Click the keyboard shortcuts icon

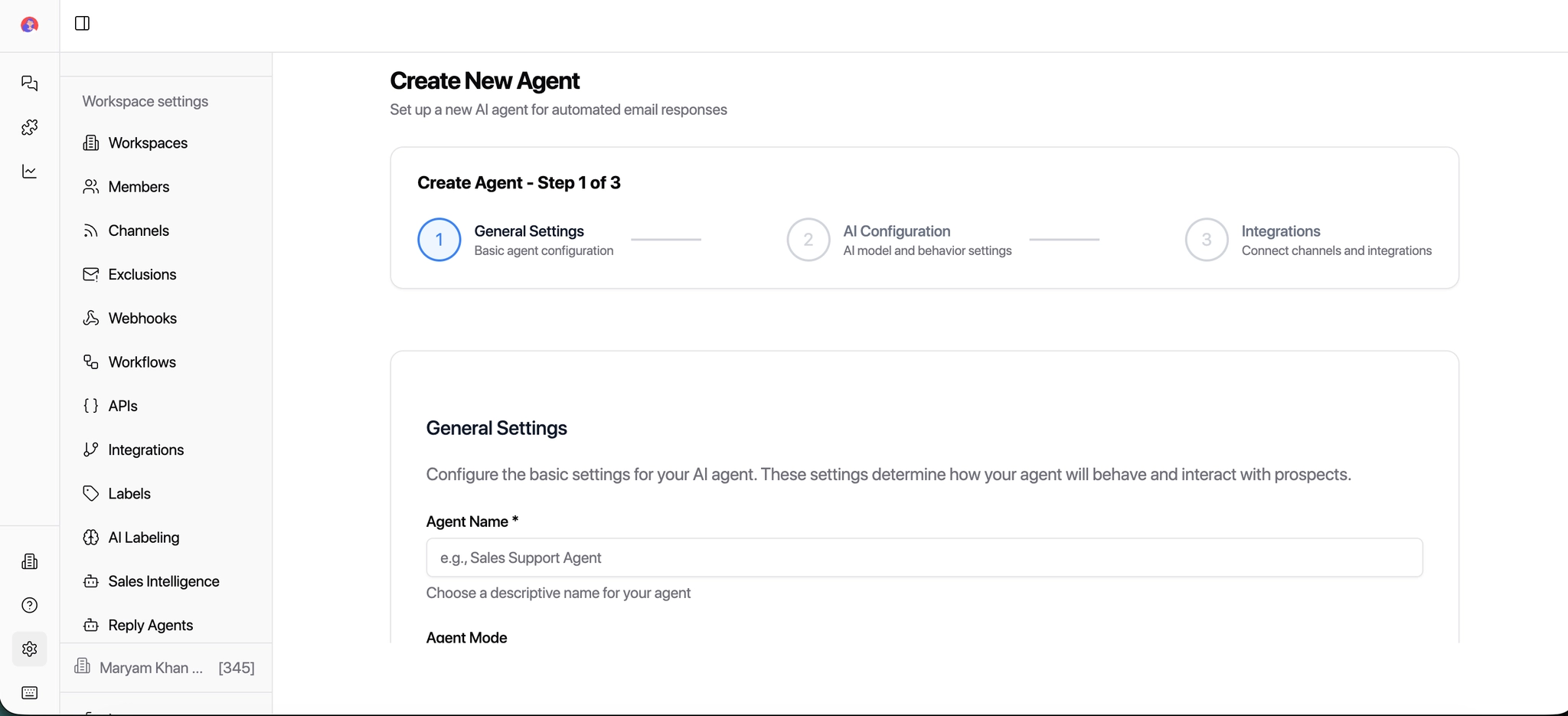(x=29, y=693)
